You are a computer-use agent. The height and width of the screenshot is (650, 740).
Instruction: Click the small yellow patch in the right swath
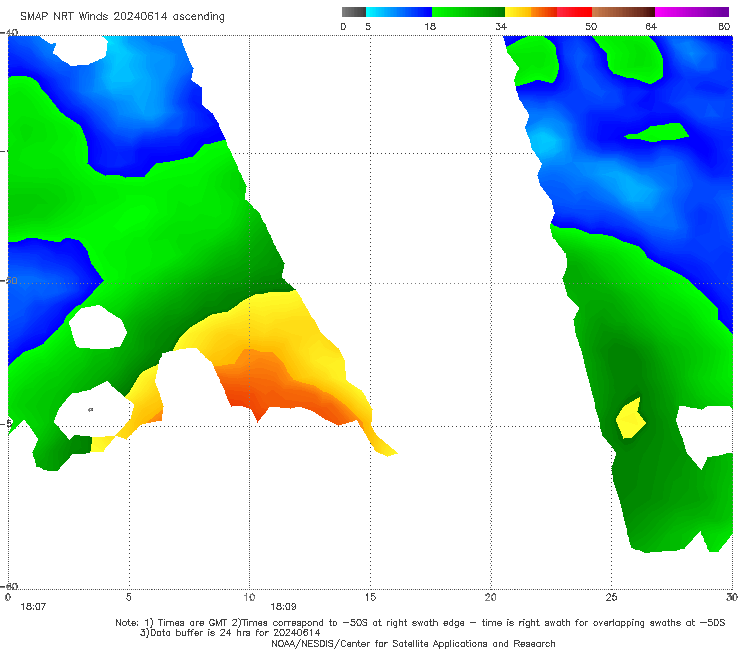point(631,419)
